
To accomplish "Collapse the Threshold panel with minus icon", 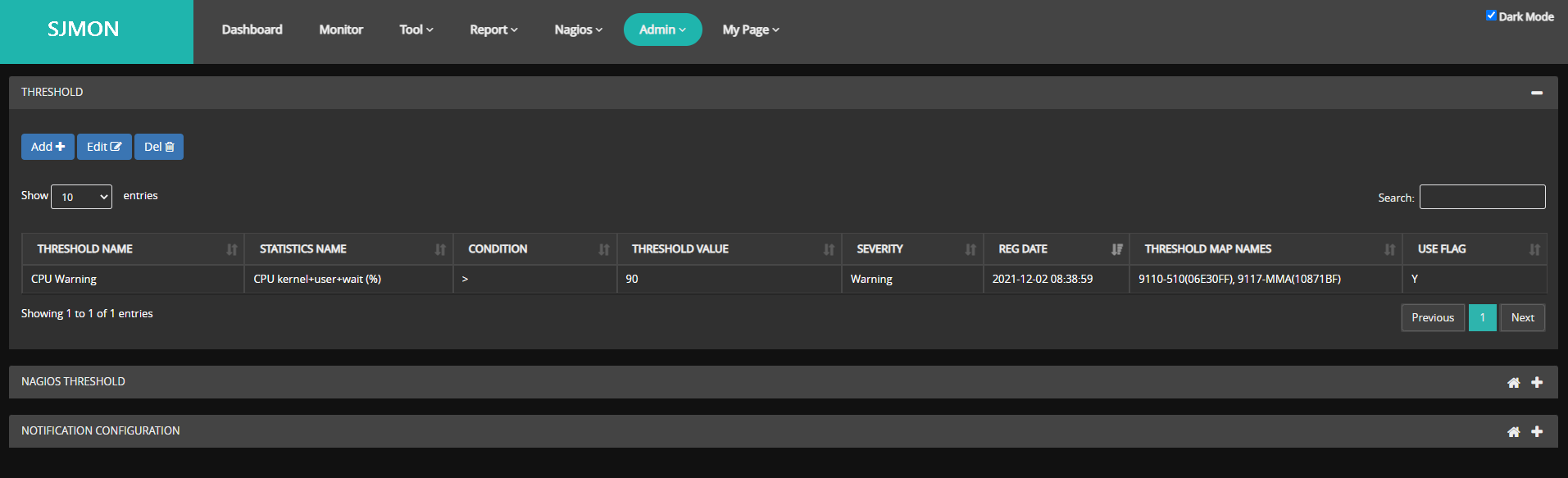I will (x=1537, y=93).
